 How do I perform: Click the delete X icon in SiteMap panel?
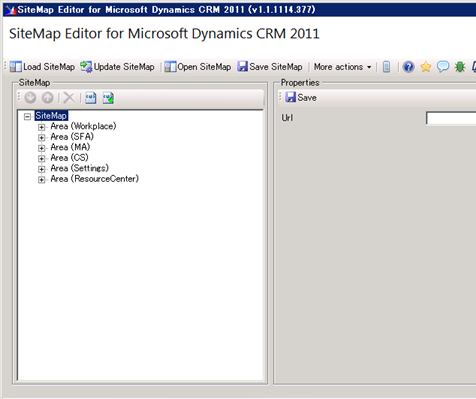click(69, 98)
